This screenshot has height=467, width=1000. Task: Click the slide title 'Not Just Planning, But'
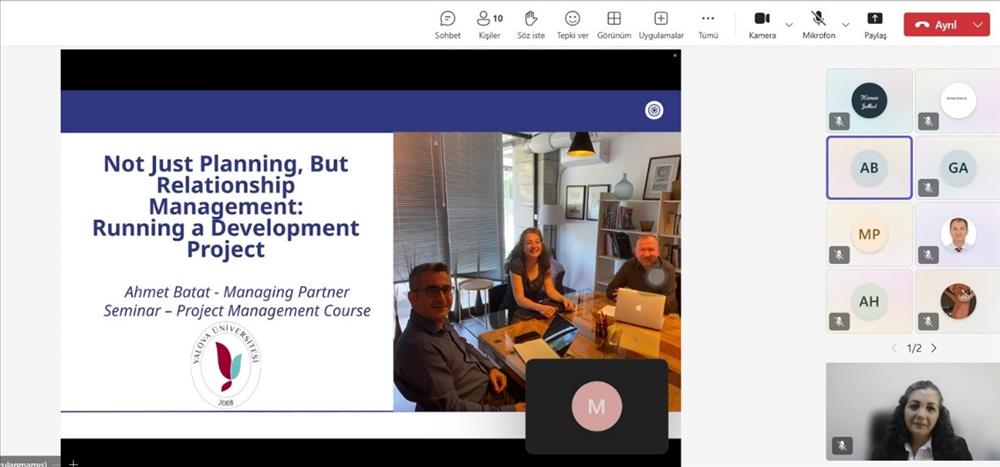(x=226, y=164)
